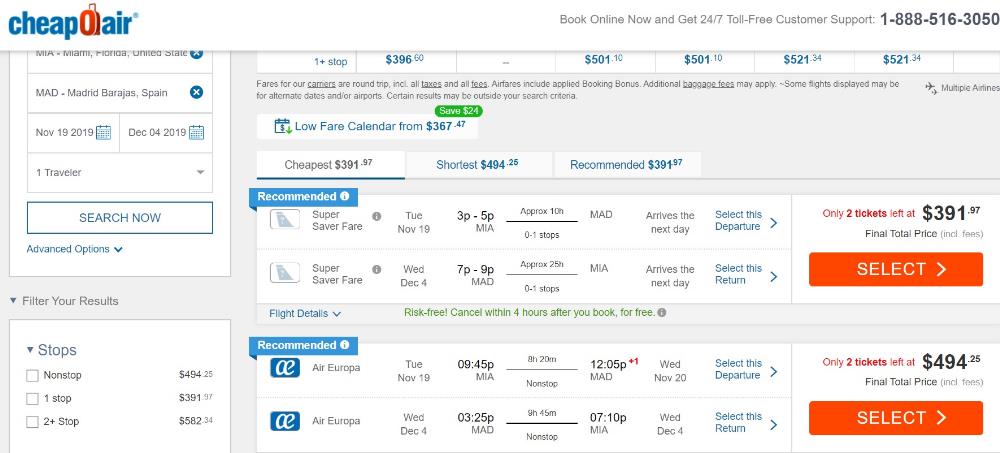This screenshot has width=1000, height=453.
Task: Check the 1 stop filter
Action: [33, 399]
